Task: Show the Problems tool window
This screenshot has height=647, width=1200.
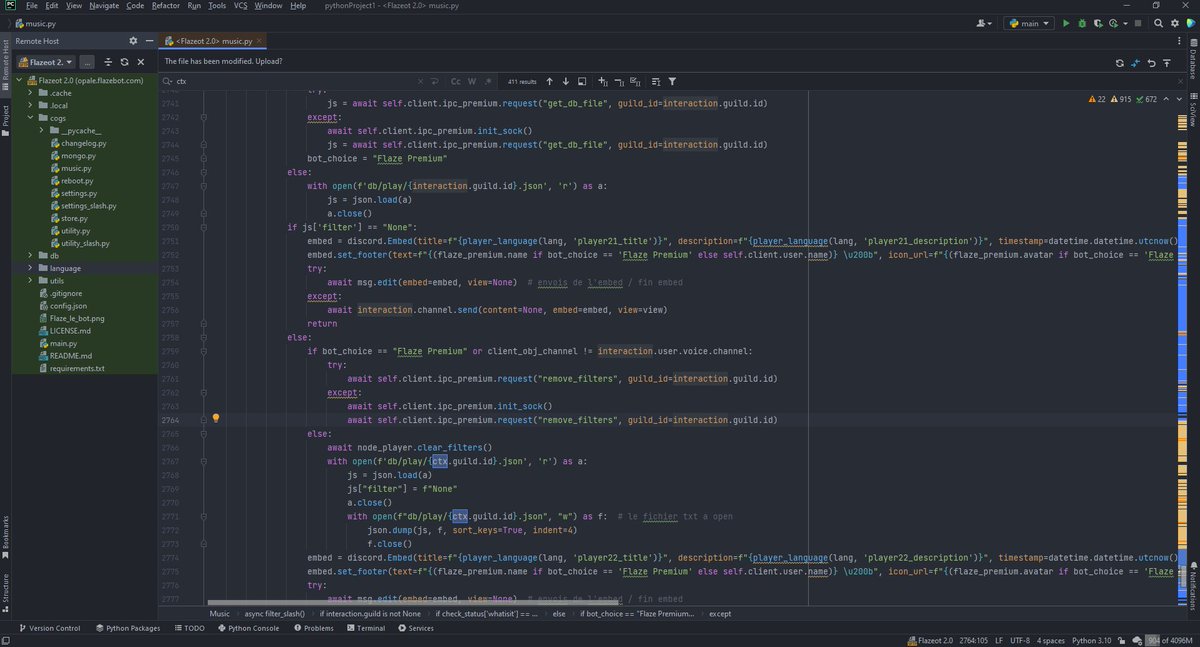Action: click(x=312, y=628)
